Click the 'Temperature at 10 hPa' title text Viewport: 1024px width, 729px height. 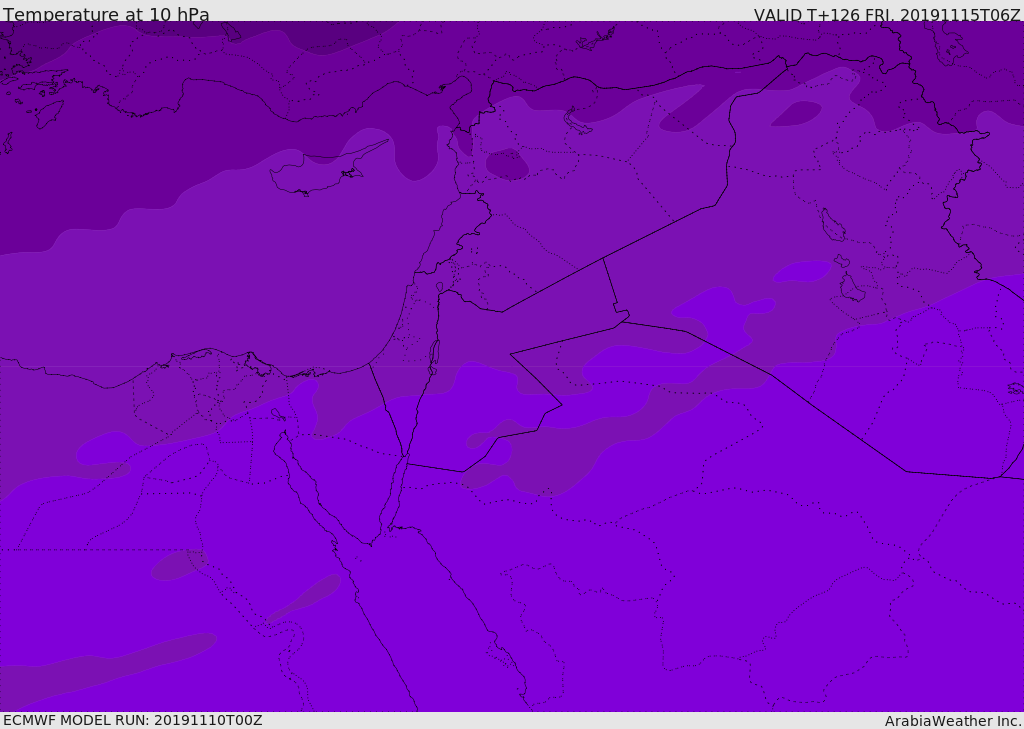(106, 14)
